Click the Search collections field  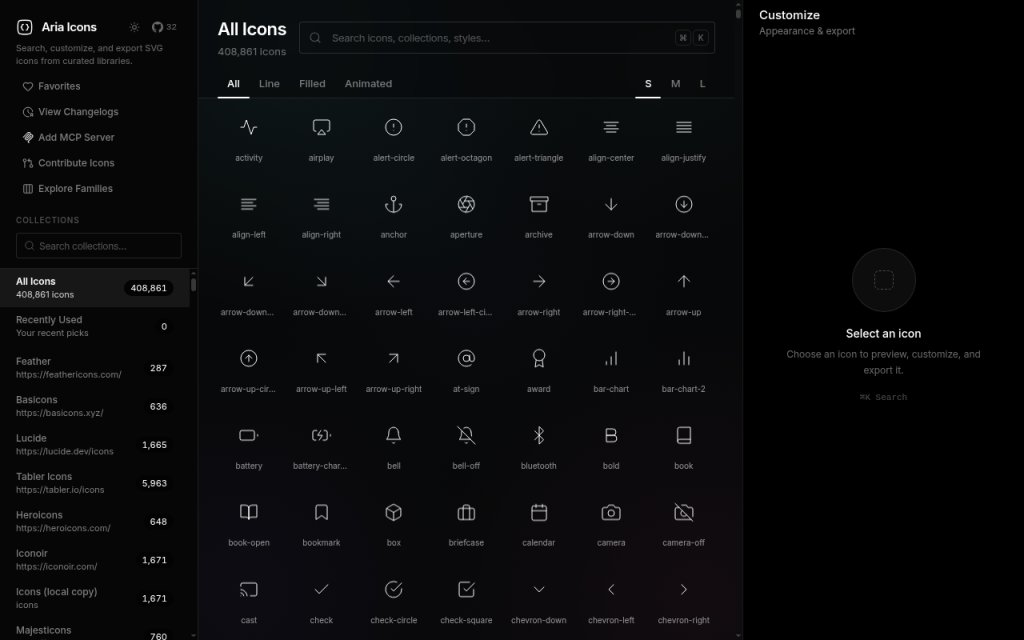click(99, 246)
